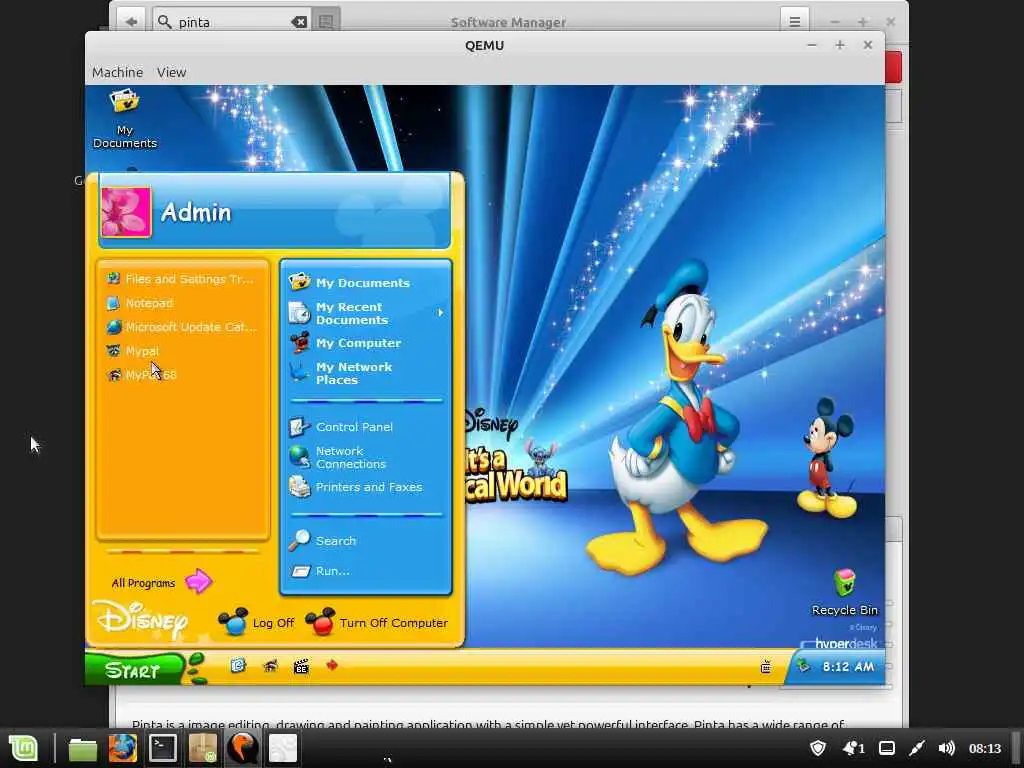Open Network Connections entry
This screenshot has height=768, width=1024.
coord(338,457)
